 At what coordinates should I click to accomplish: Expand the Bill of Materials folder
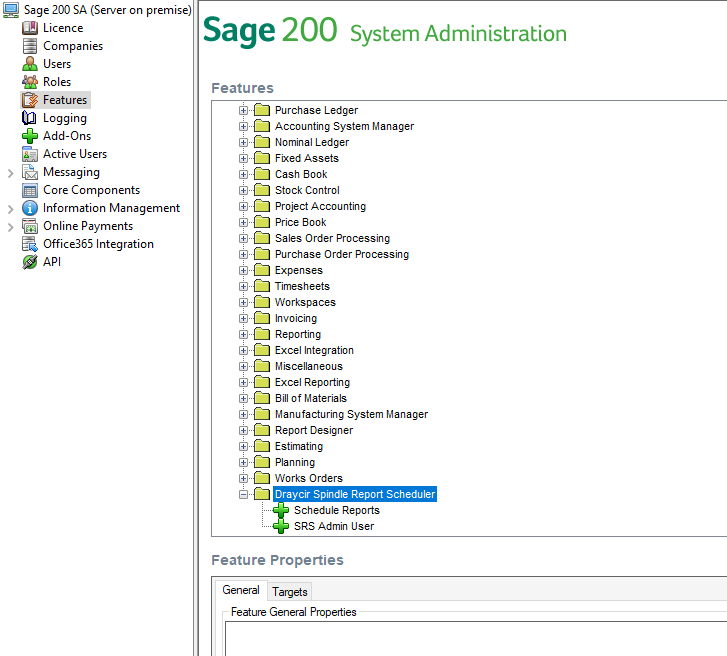pos(243,398)
